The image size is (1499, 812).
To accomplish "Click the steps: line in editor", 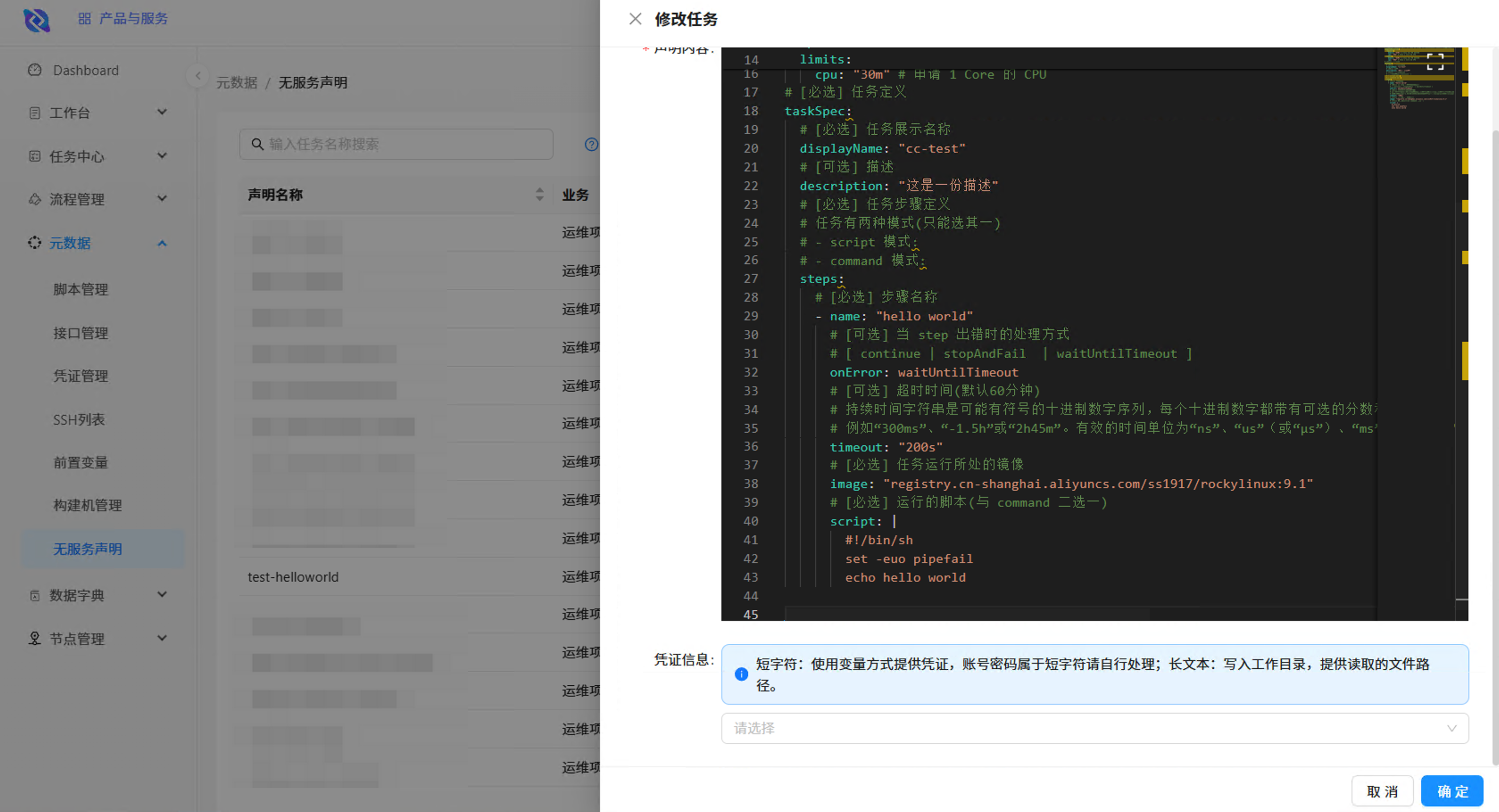I will pyautogui.click(x=822, y=278).
